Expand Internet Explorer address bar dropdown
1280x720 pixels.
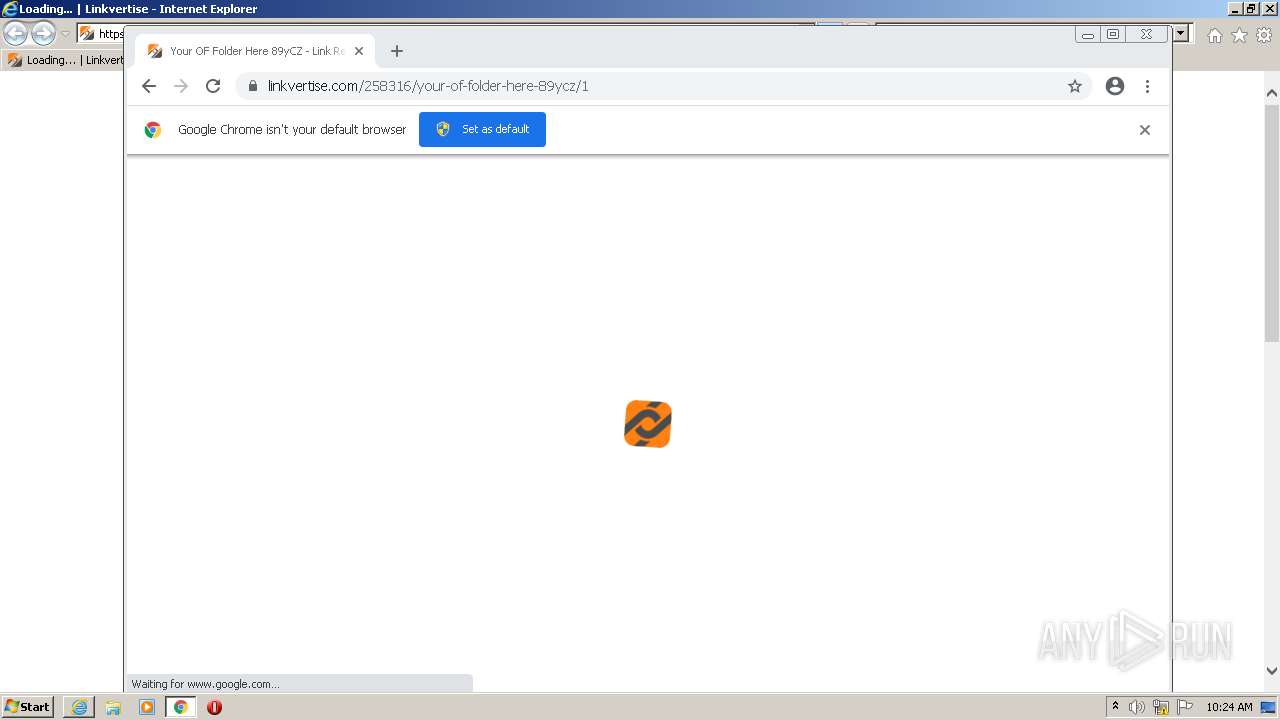(1181, 33)
